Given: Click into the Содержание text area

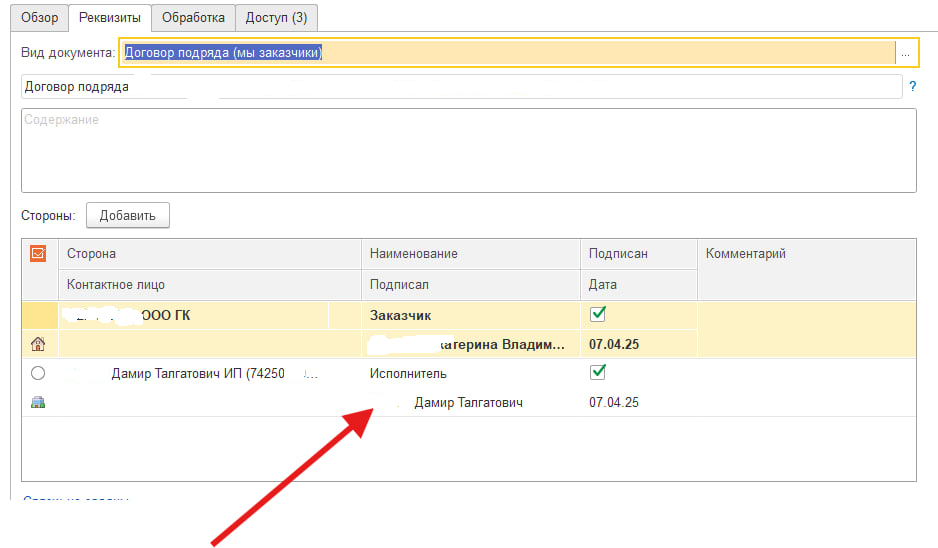Looking at the screenshot, I should point(468,150).
